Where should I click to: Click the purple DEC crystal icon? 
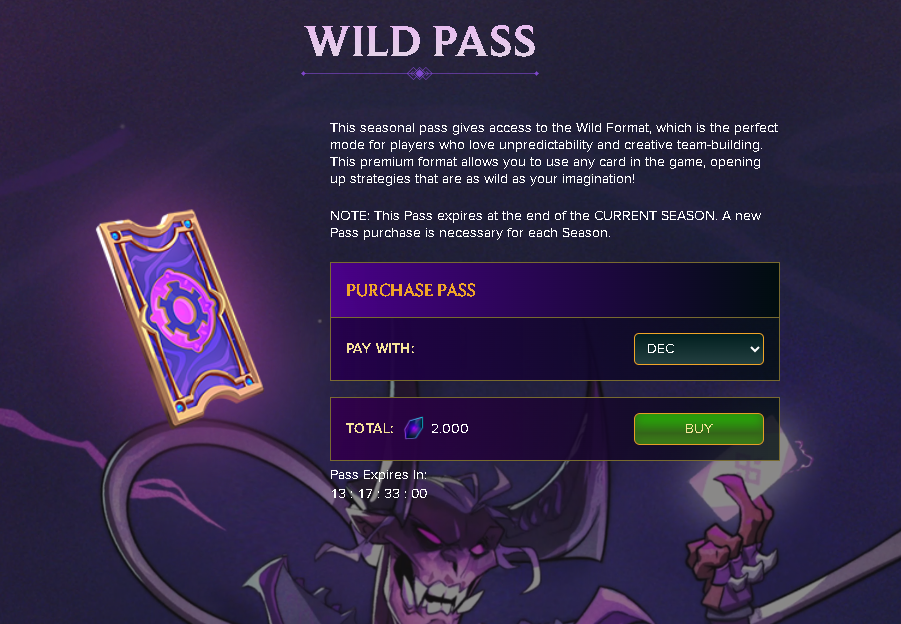(414, 428)
